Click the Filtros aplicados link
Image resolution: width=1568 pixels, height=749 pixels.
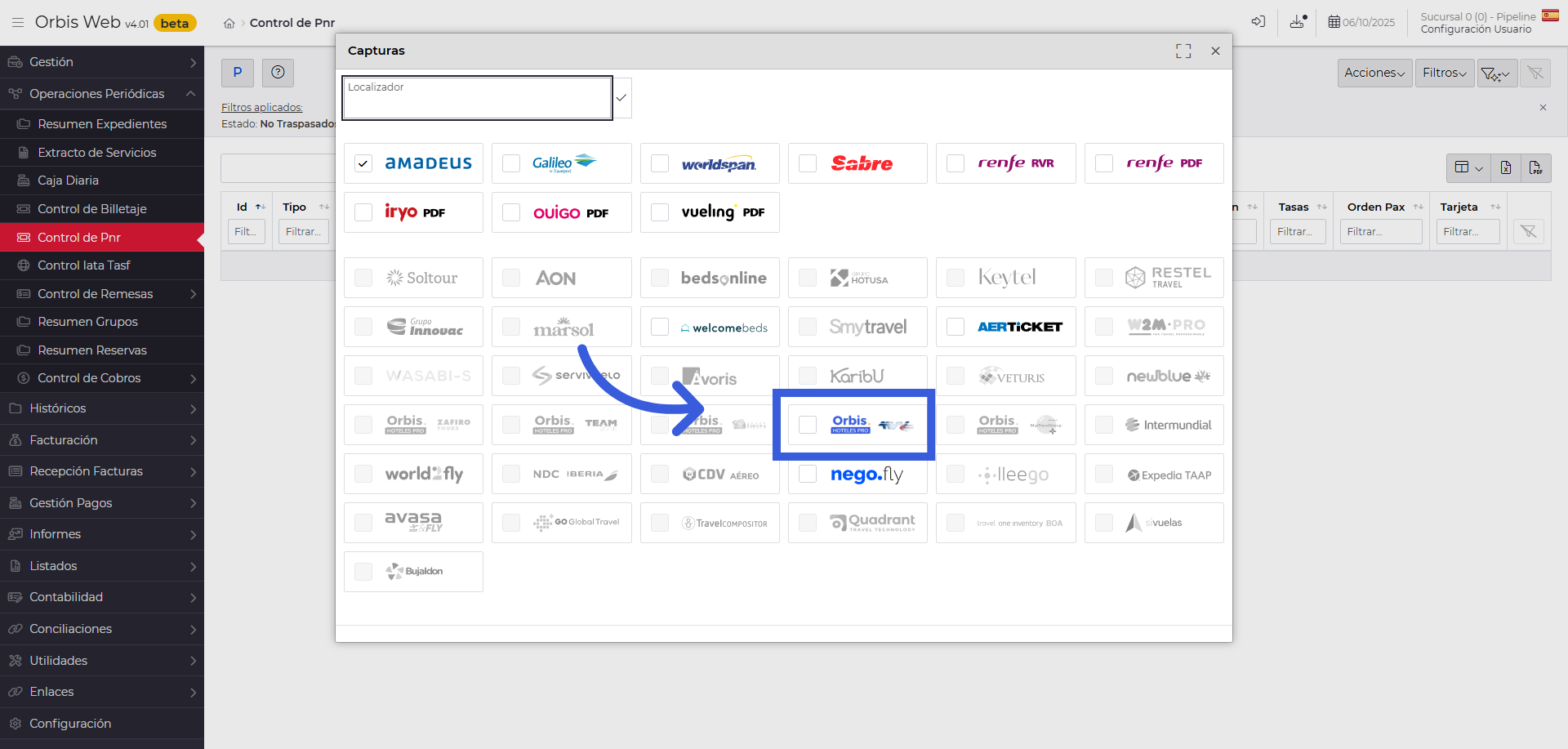pos(262,108)
